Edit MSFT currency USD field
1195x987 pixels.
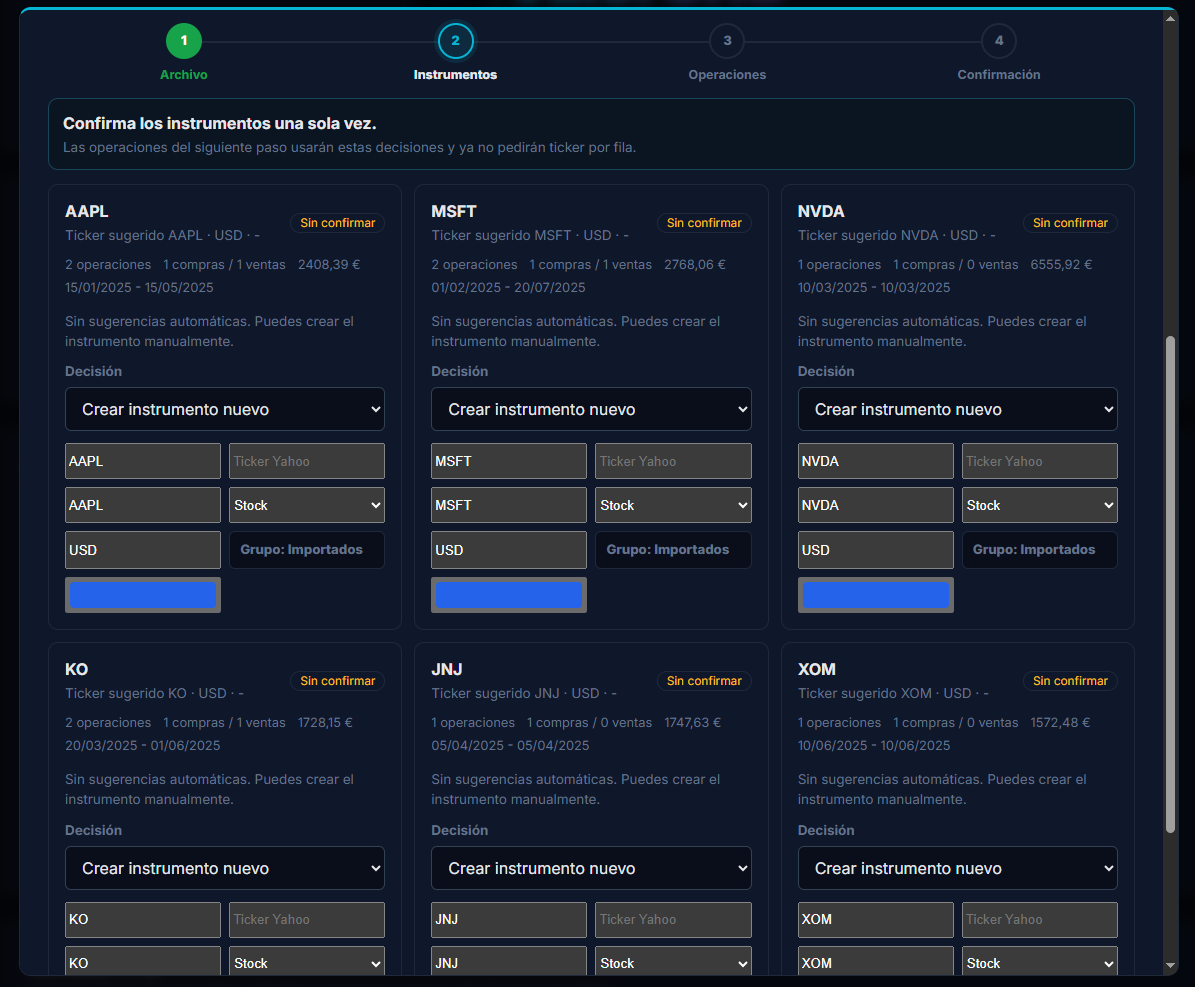509,550
